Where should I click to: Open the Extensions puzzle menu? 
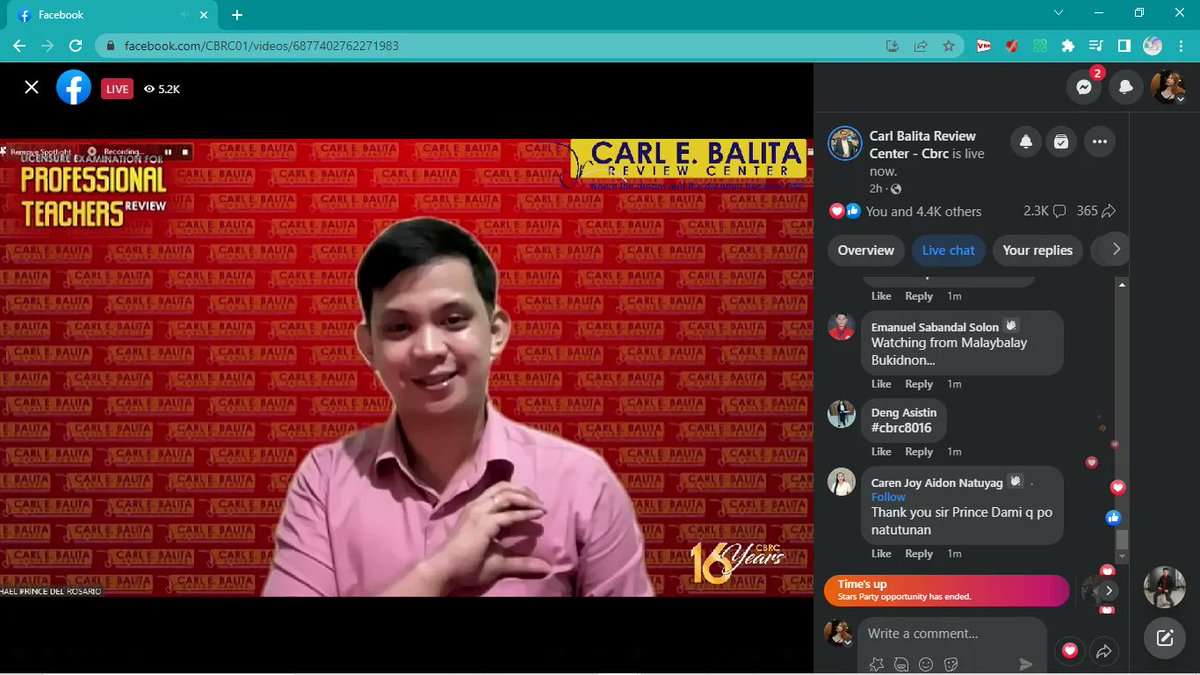pos(1068,46)
